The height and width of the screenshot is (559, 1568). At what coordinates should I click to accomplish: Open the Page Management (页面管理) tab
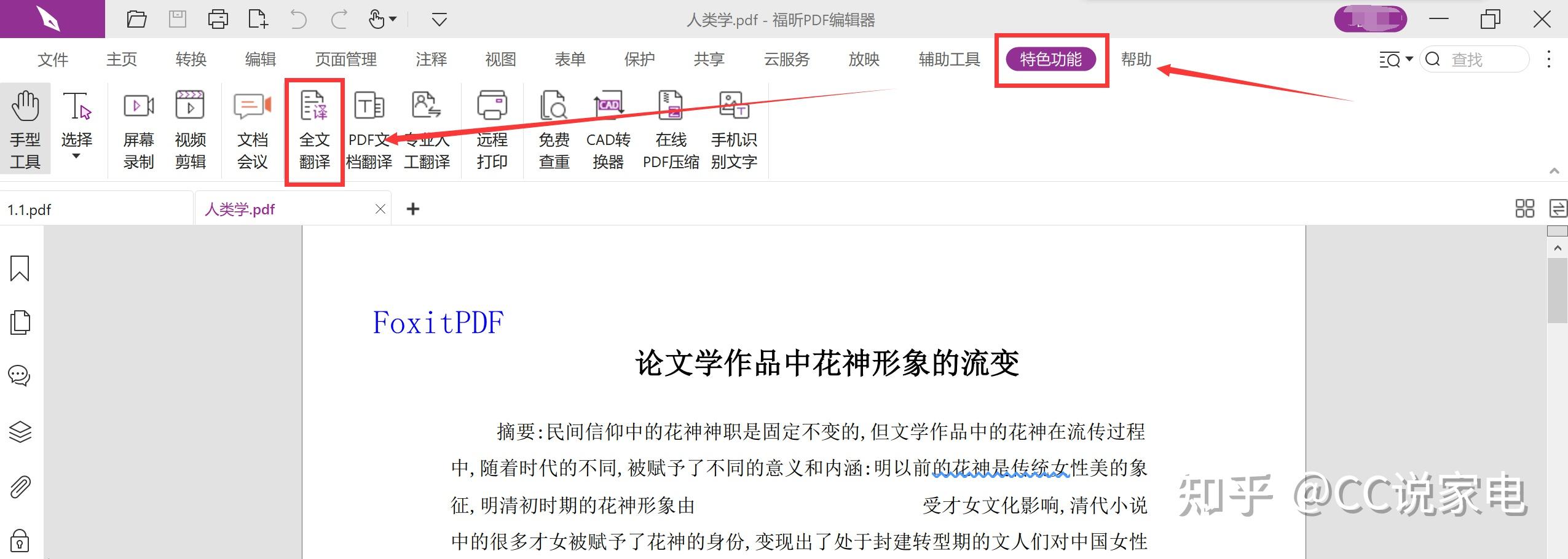pyautogui.click(x=346, y=60)
